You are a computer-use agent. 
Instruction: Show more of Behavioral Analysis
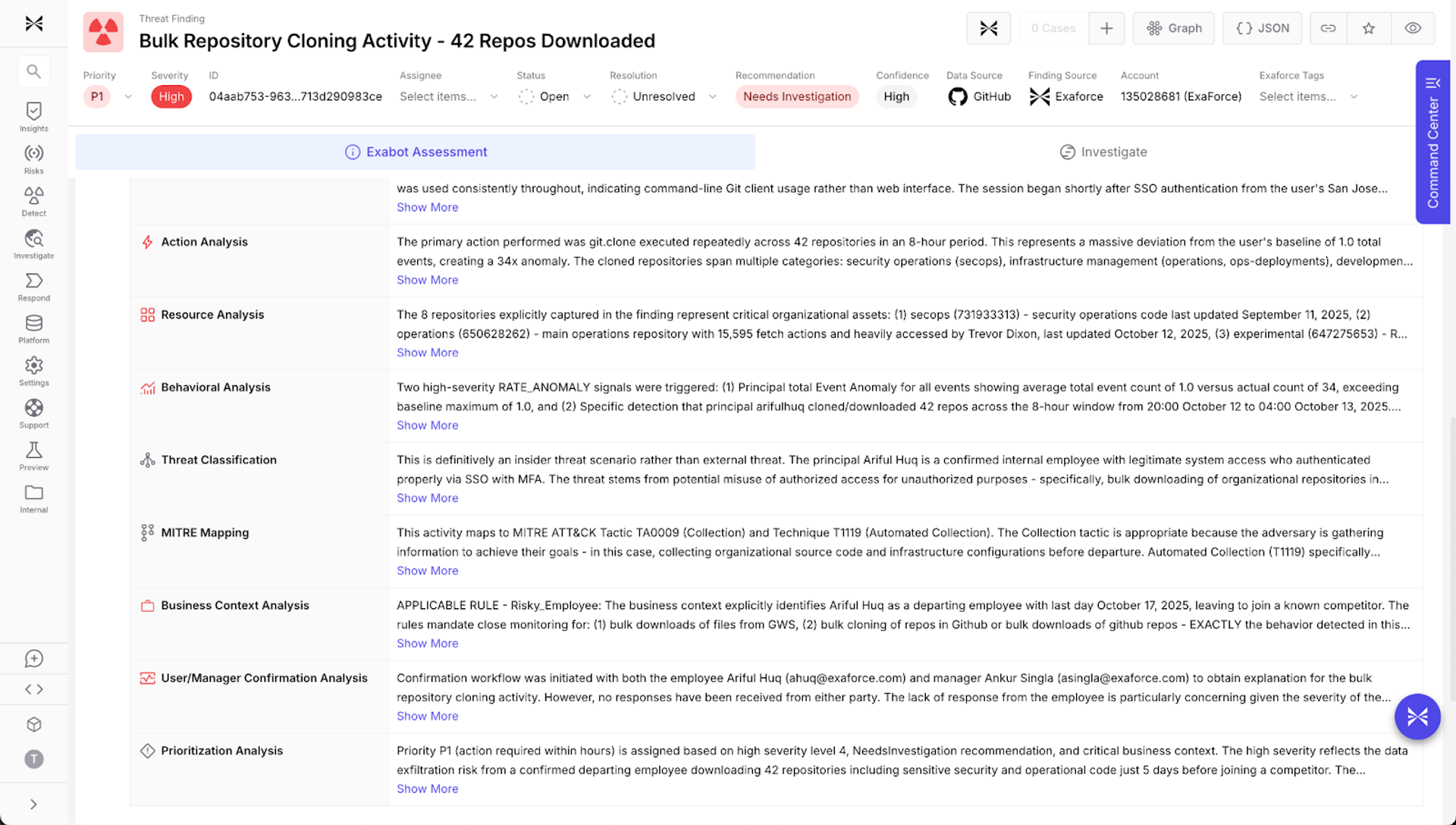pos(427,425)
